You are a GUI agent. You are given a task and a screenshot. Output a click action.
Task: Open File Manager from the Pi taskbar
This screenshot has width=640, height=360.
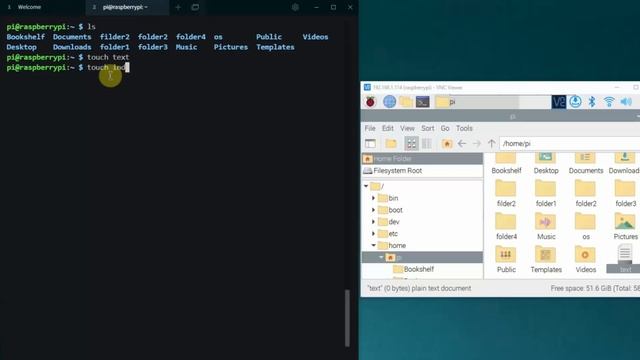(406, 102)
